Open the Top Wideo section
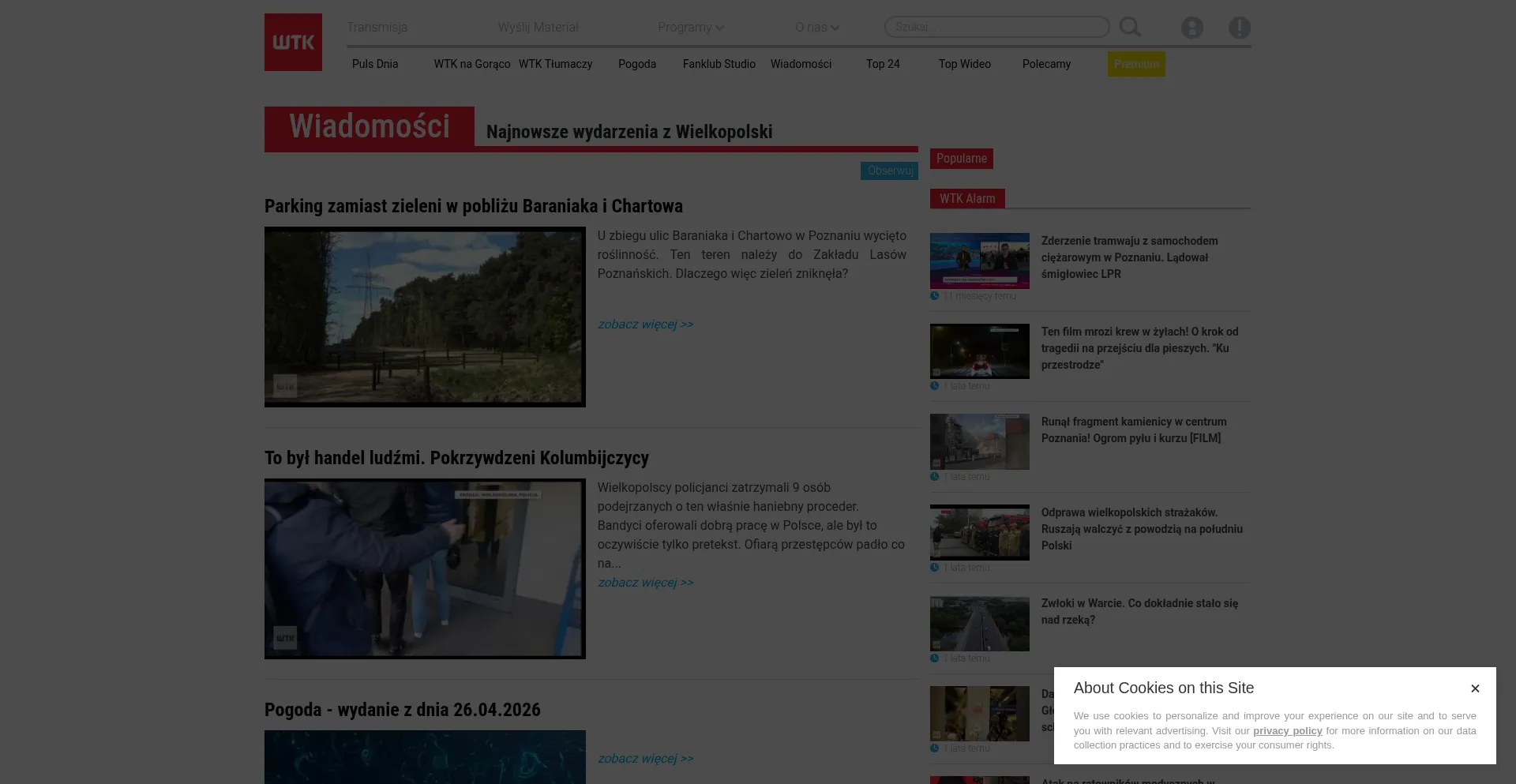Image resolution: width=1516 pixels, height=784 pixels. [965, 64]
